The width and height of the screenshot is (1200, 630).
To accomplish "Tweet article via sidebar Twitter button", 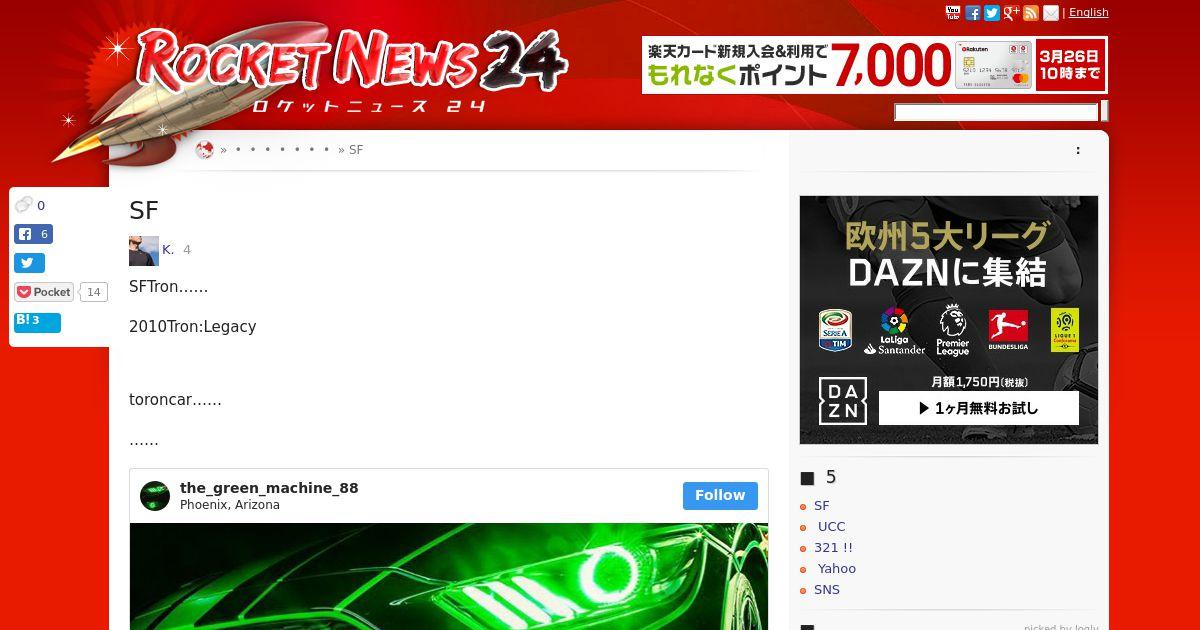I will [29, 263].
